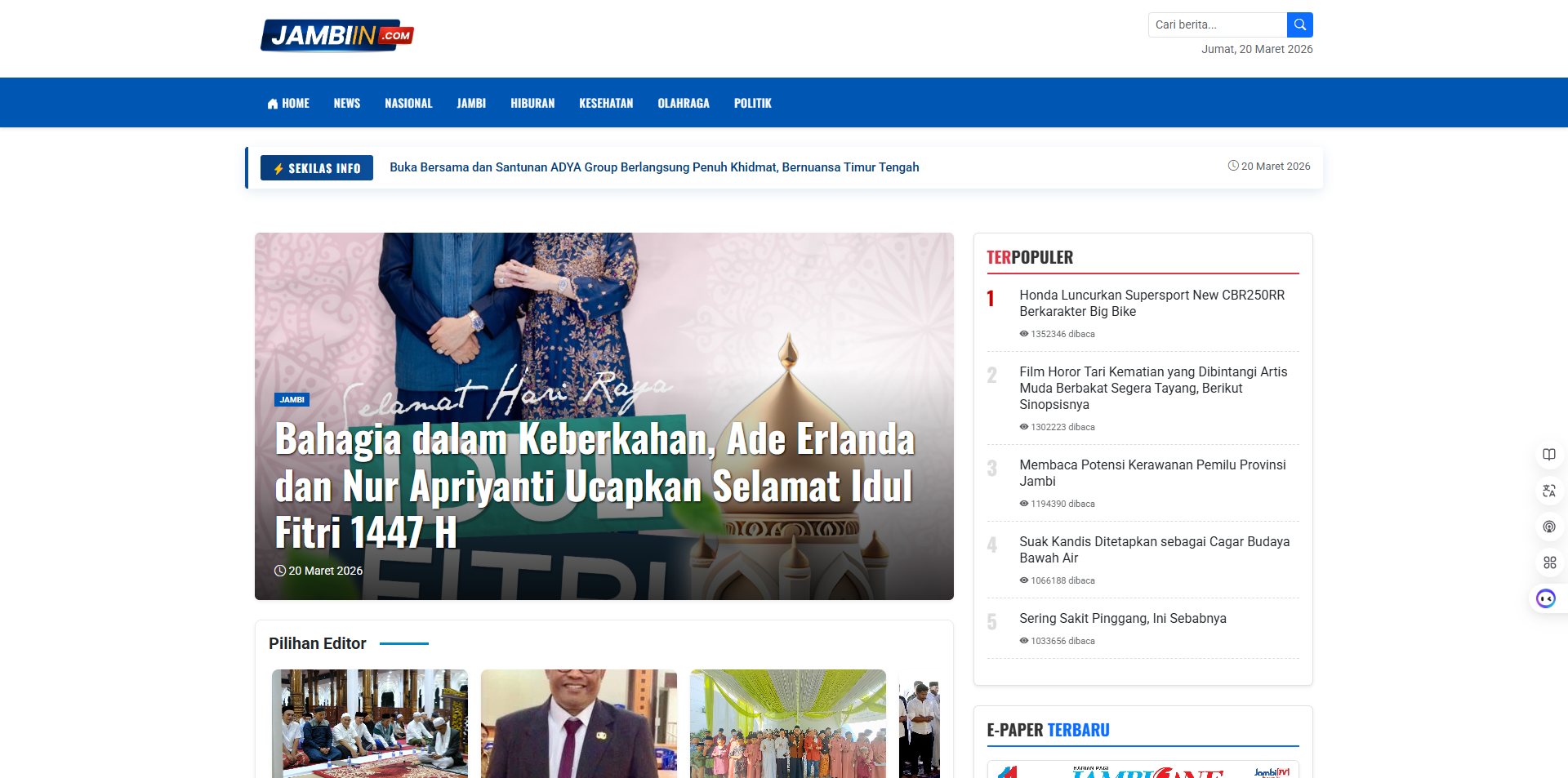The width and height of the screenshot is (1568, 778).
Task: Click "Sering Sakit Pinggang, Ini Sebabnya" link
Action: tap(1122, 618)
